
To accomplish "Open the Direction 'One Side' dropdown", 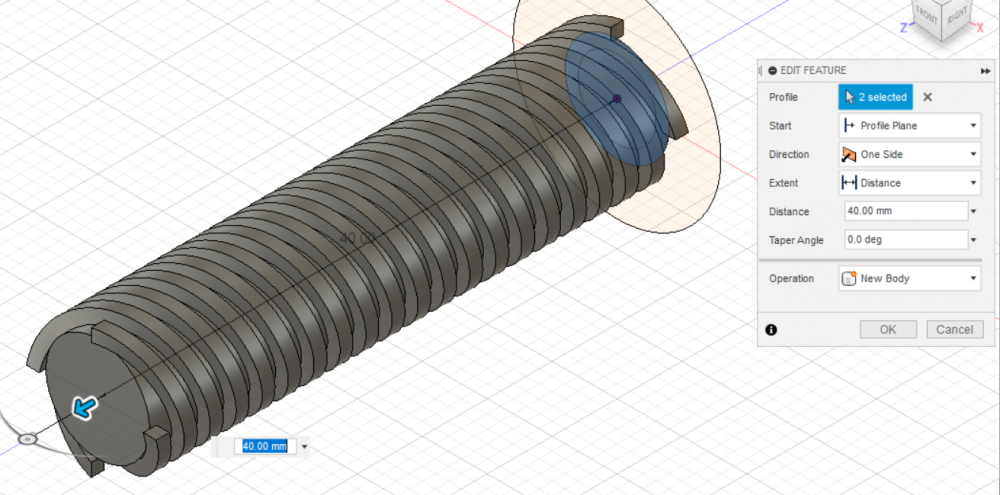I will 909,154.
